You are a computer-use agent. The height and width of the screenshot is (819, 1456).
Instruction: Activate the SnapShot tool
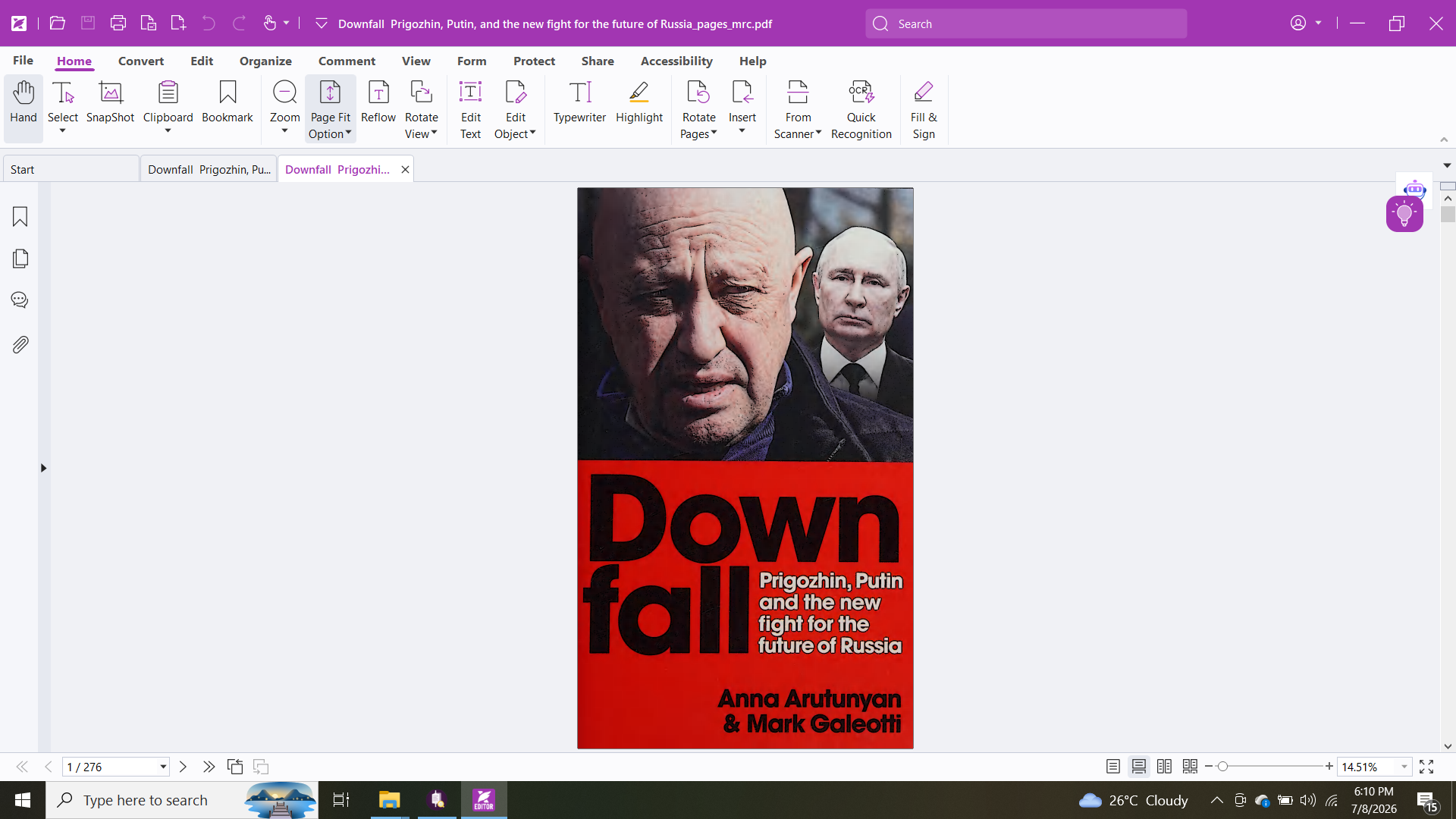[x=110, y=102]
